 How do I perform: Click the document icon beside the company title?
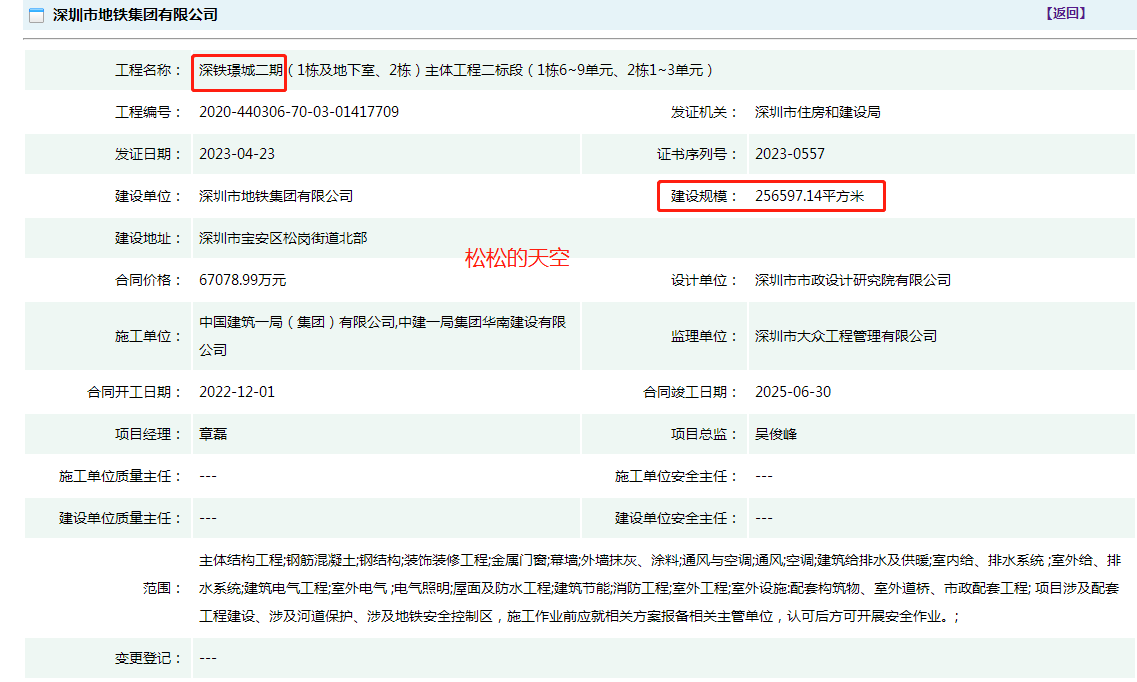[36, 15]
